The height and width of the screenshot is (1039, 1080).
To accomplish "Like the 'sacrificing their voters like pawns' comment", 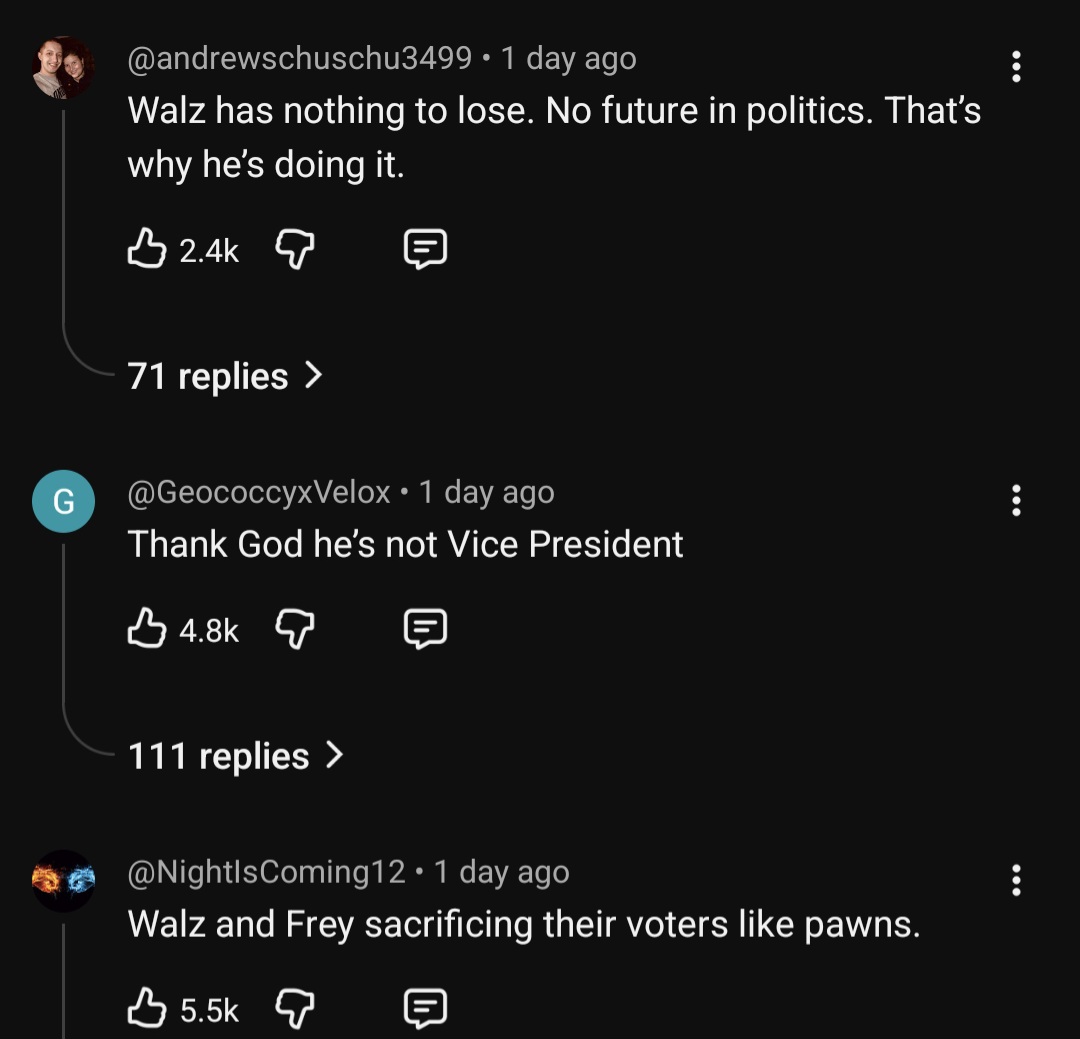I will coord(147,1008).
